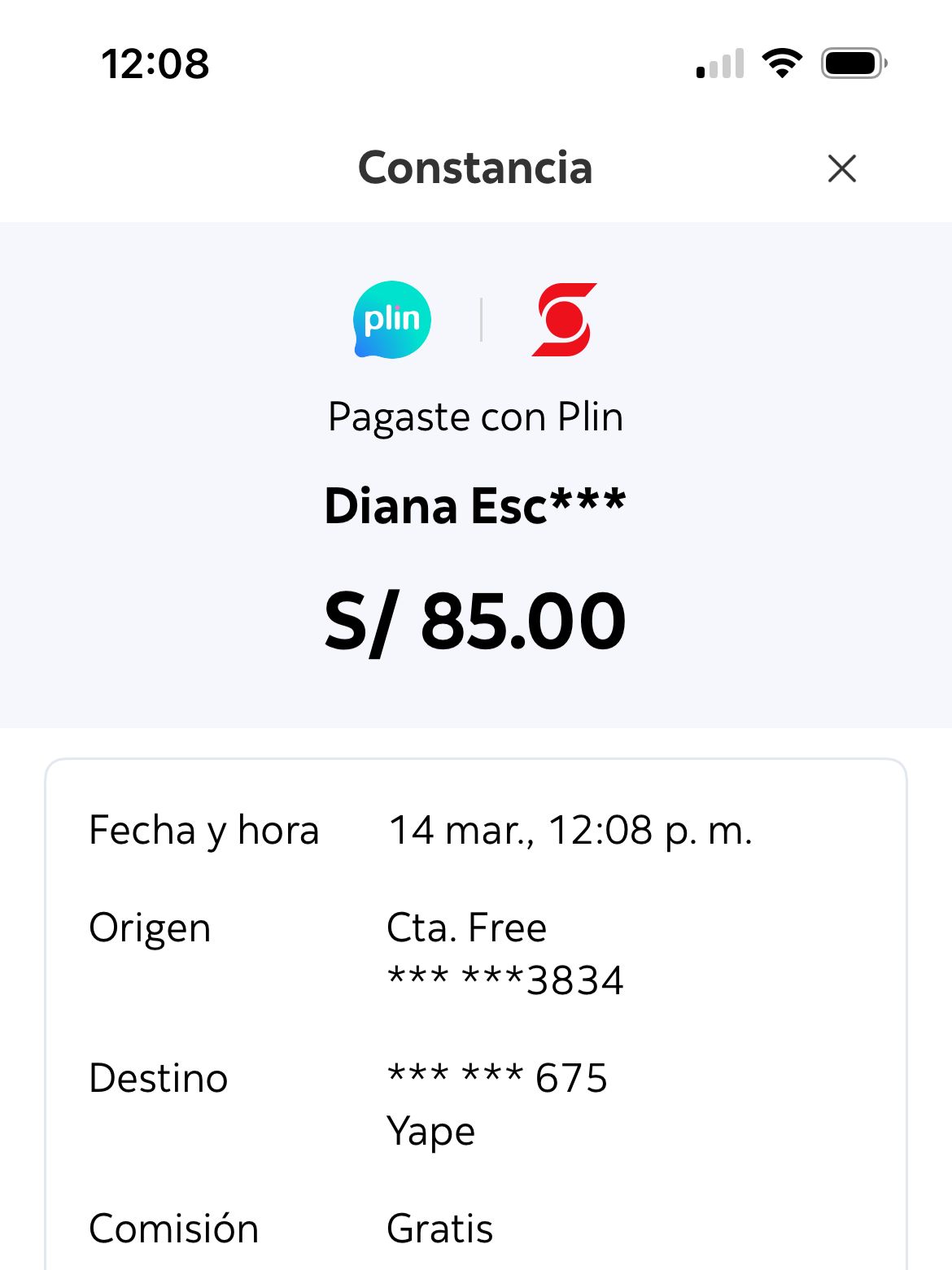Tap the Gratis commission value
This screenshot has width=952, height=1270.
click(x=439, y=1229)
